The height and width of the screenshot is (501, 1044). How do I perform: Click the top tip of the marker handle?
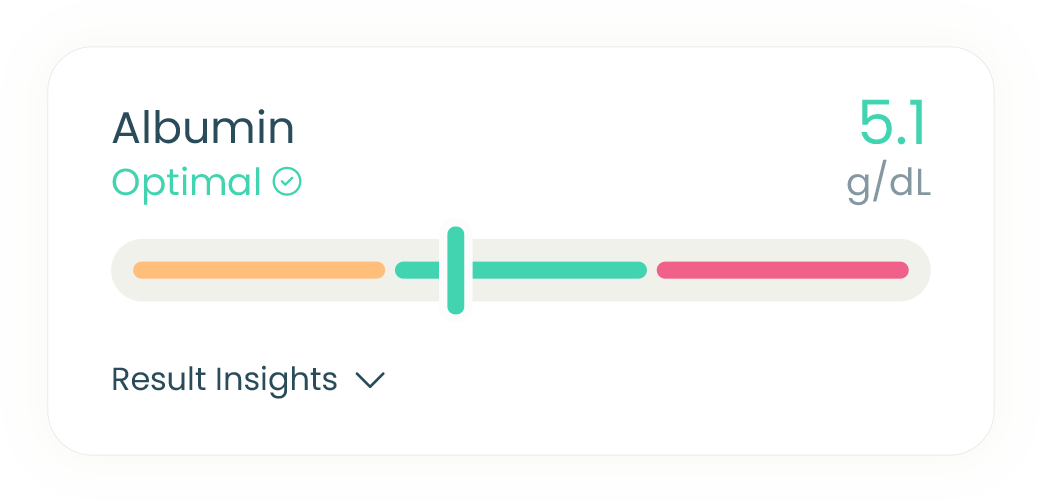tap(456, 232)
